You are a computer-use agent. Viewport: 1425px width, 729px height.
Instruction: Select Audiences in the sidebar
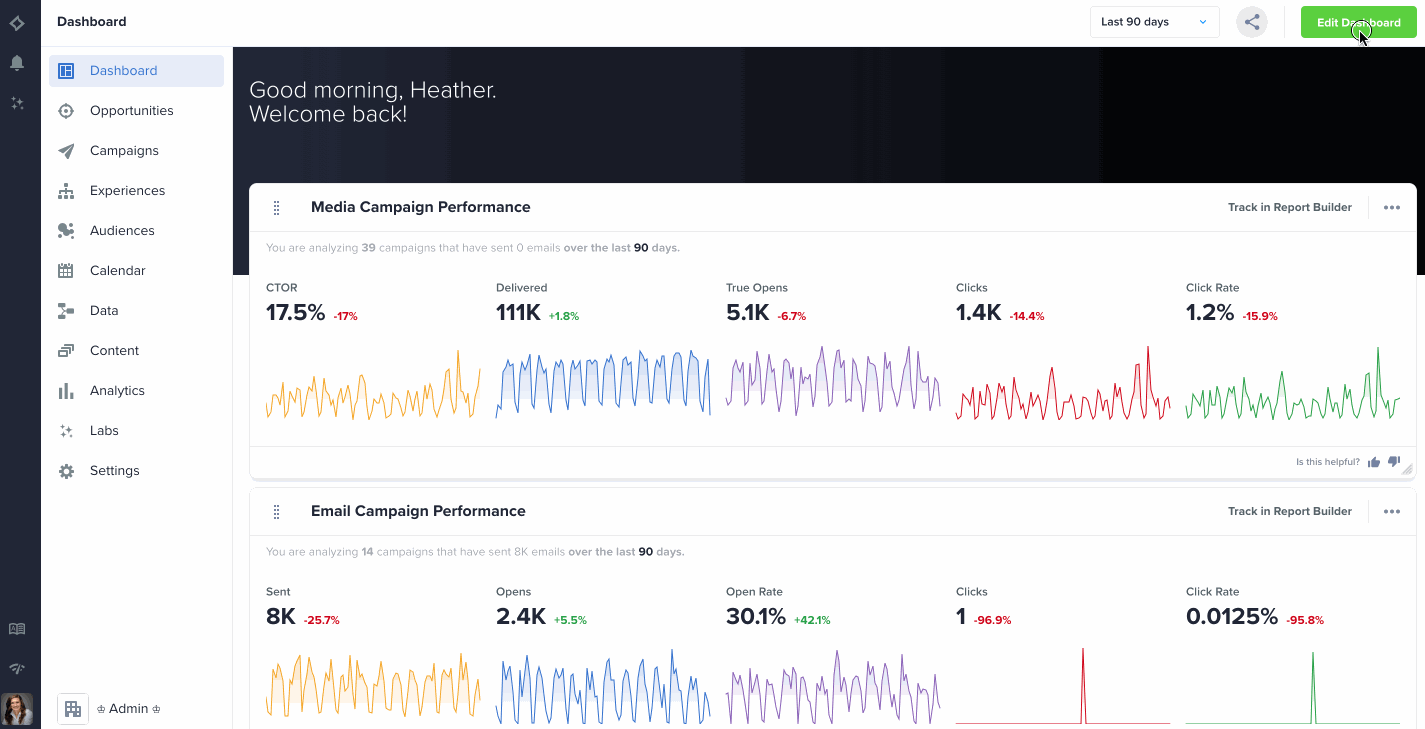[x=122, y=231]
